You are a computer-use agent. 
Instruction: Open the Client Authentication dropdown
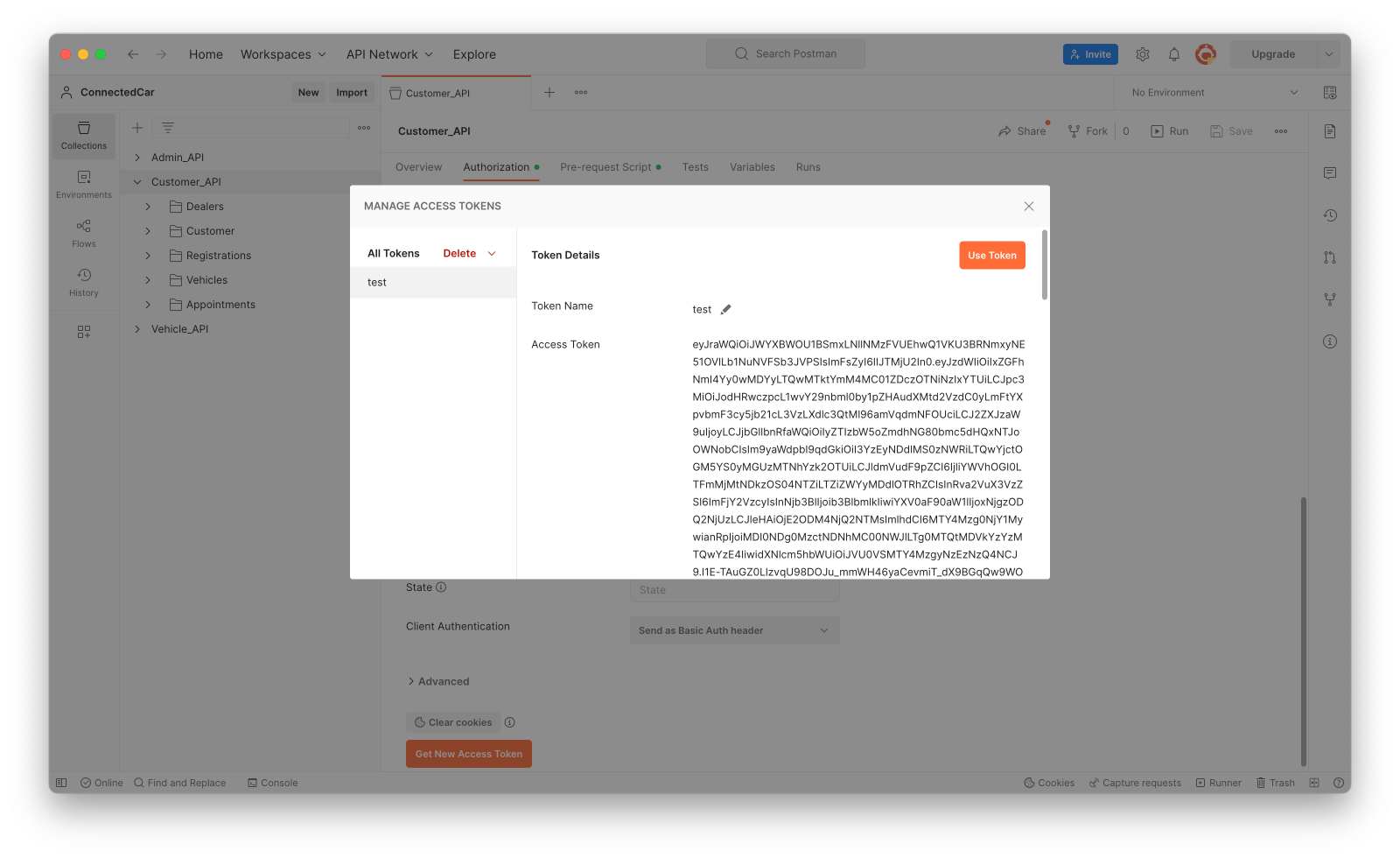pos(735,630)
